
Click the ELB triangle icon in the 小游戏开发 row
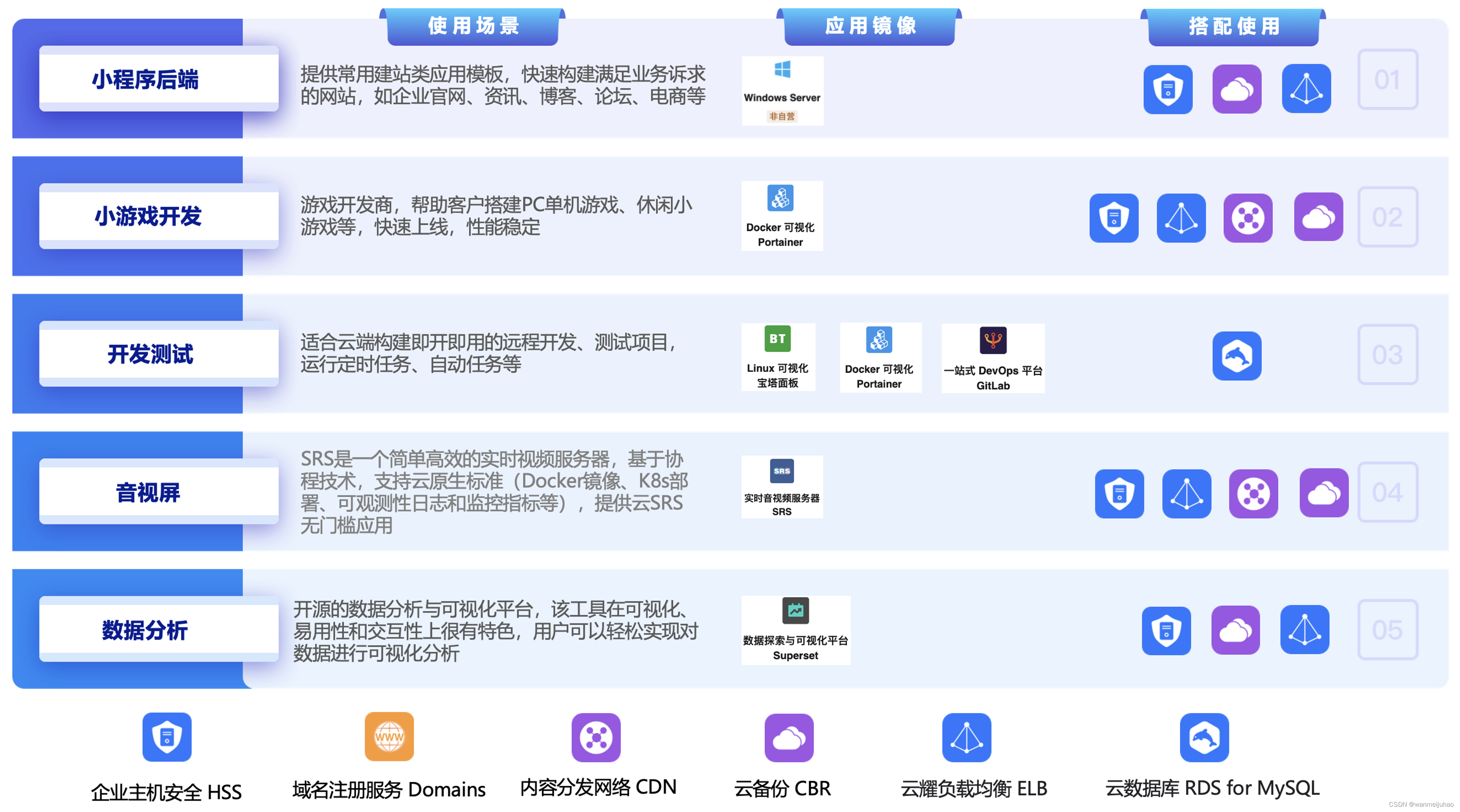pos(1181,217)
